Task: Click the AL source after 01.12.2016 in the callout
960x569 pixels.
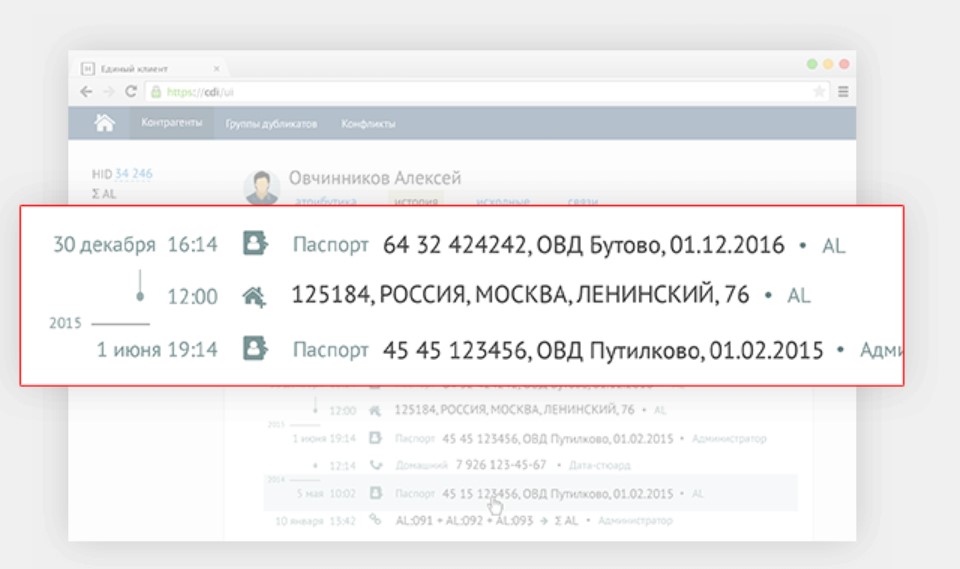Action: click(x=833, y=246)
